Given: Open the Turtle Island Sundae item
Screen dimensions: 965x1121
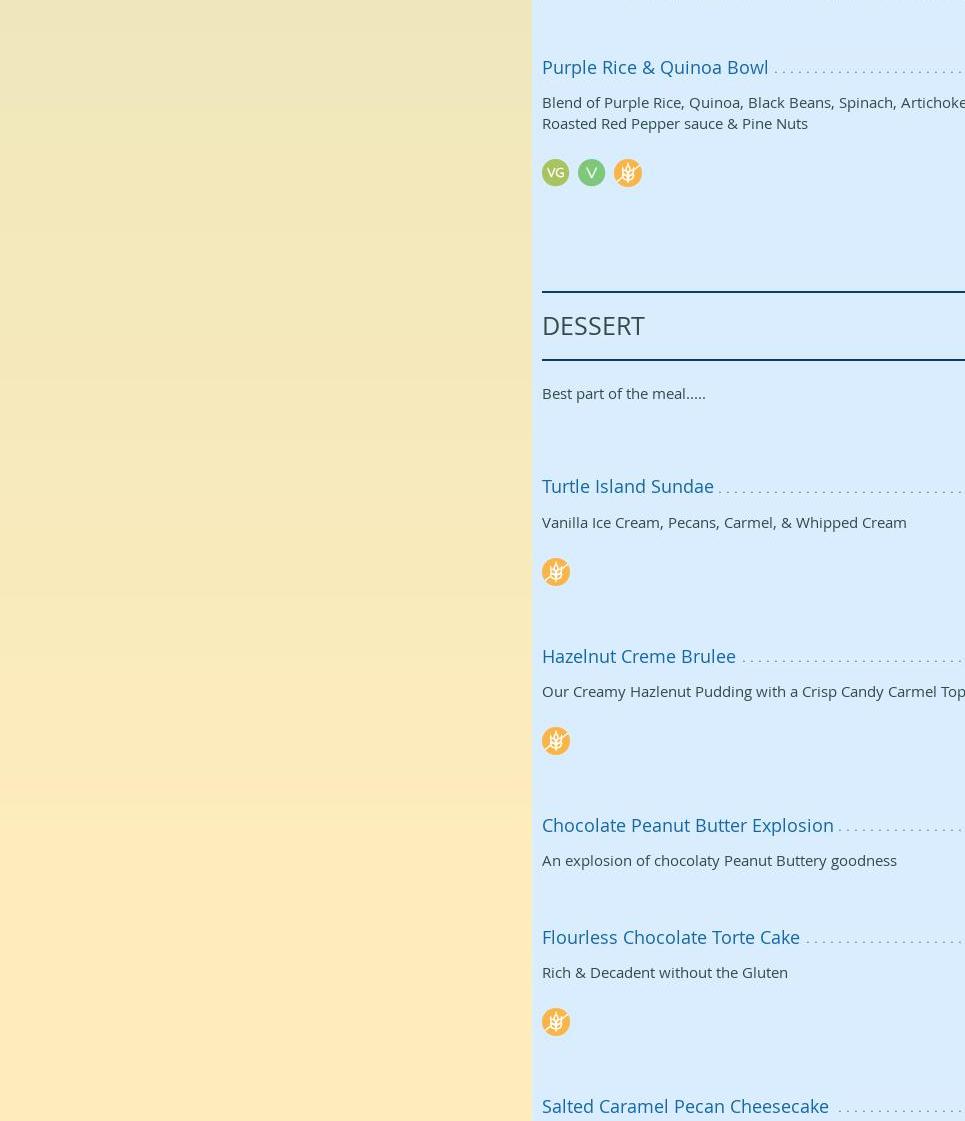Looking at the screenshot, I should point(628,486).
